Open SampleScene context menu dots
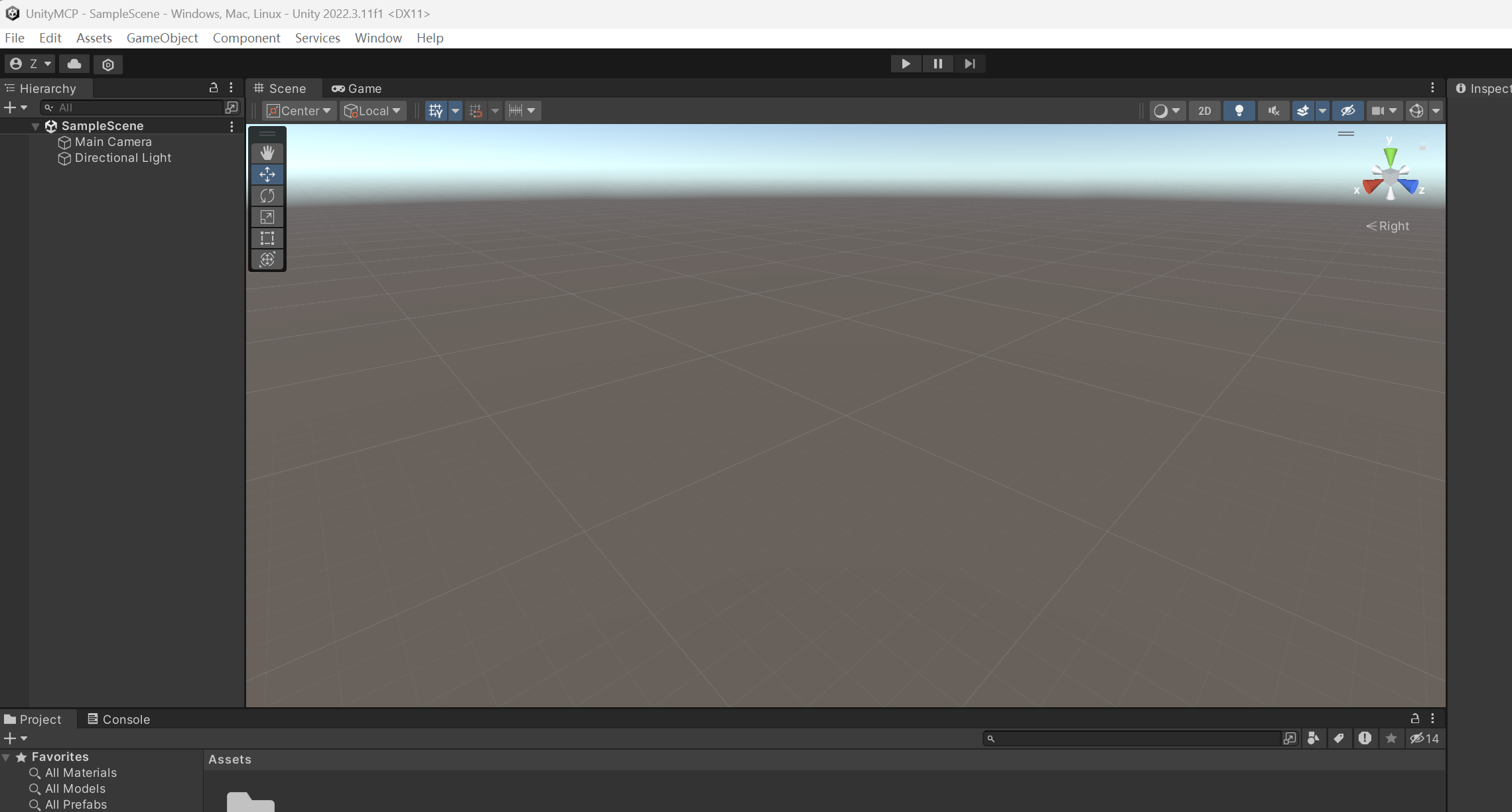This screenshot has height=812, width=1512. click(232, 126)
